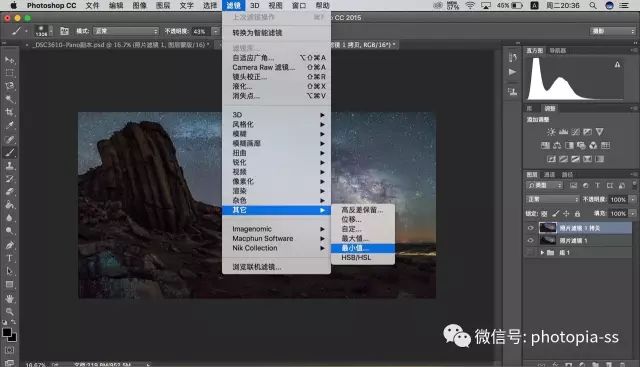Click the foreground color swatch
Screen dimensions: 640x367
coord(7,332)
